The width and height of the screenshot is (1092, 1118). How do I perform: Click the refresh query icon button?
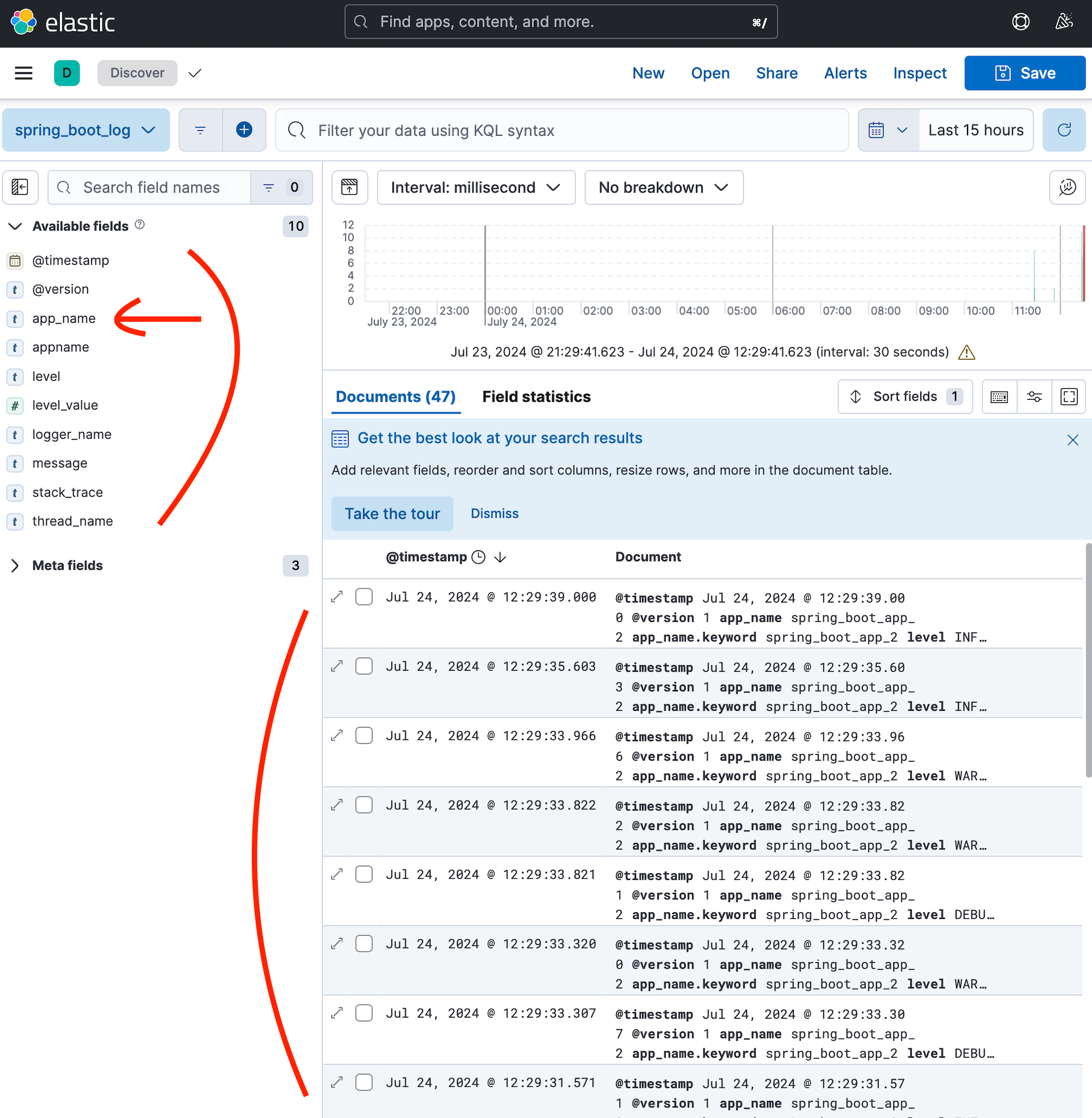tap(1063, 130)
